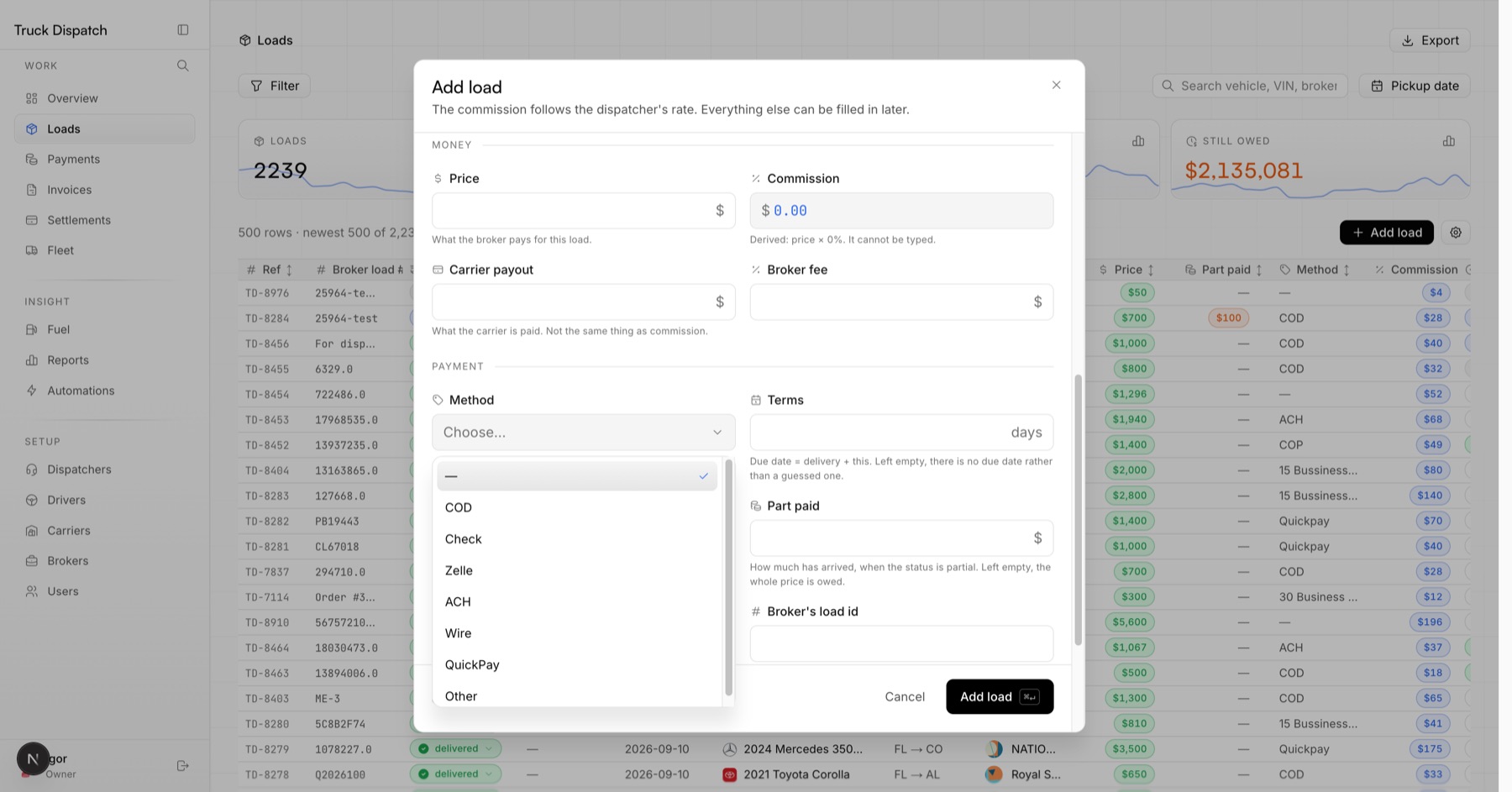
Task: Click the Export button
Action: 1430,40
